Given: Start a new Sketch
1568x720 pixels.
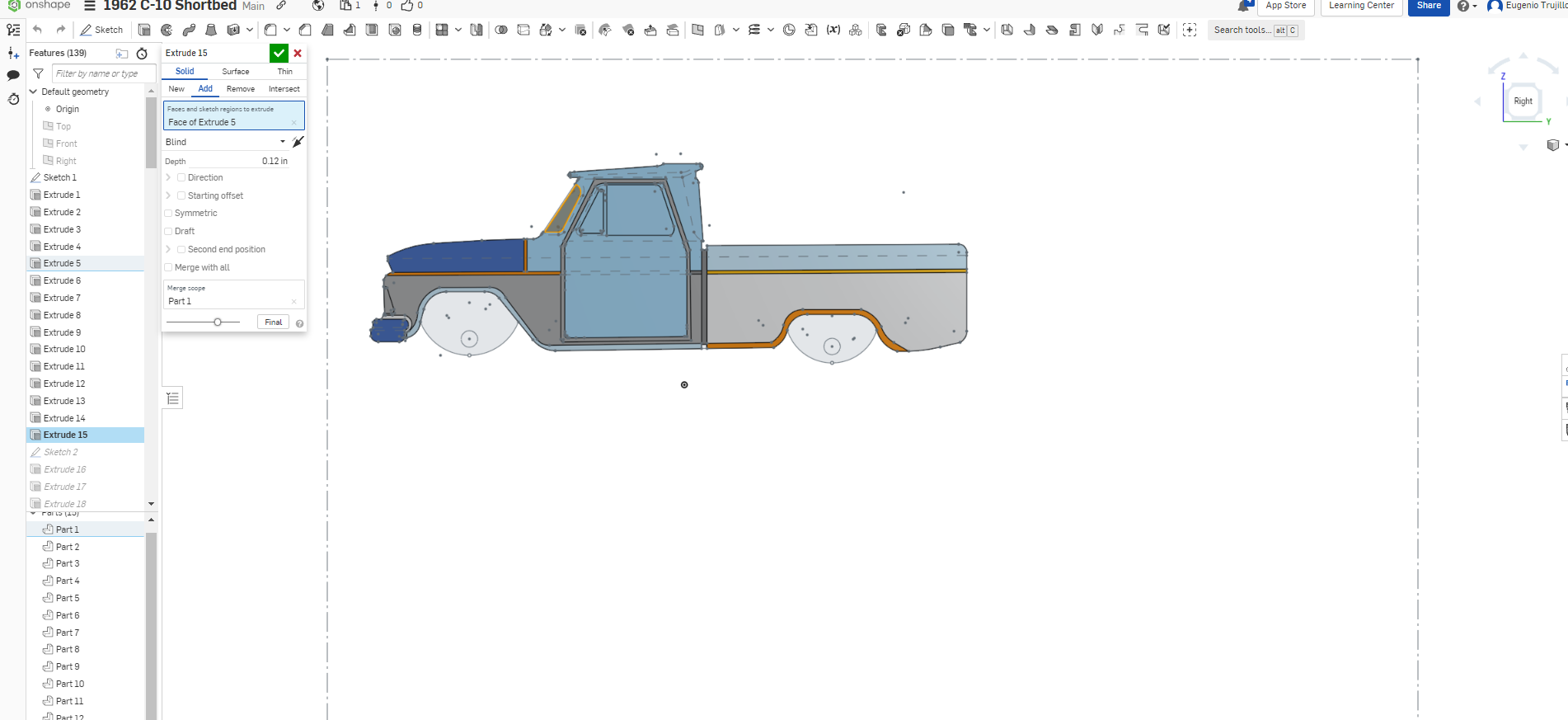Looking at the screenshot, I should point(101,30).
